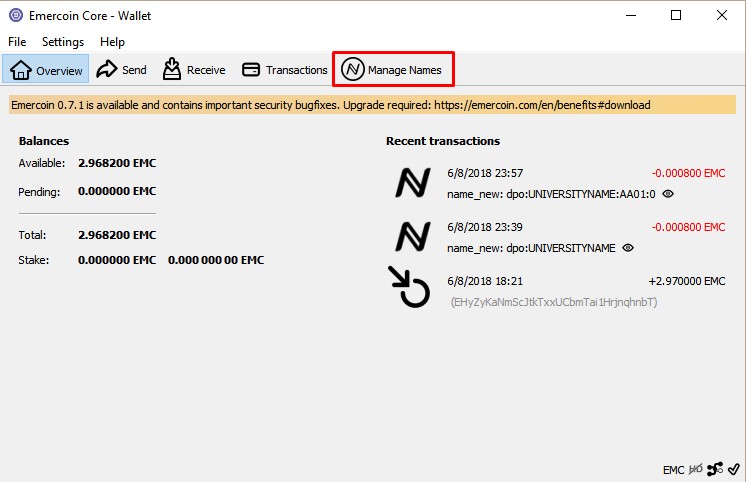The height and width of the screenshot is (482, 746).
Task: Click the name_new: dpo:UNIVERSITYNAME text
Action: [x=531, y=248]
